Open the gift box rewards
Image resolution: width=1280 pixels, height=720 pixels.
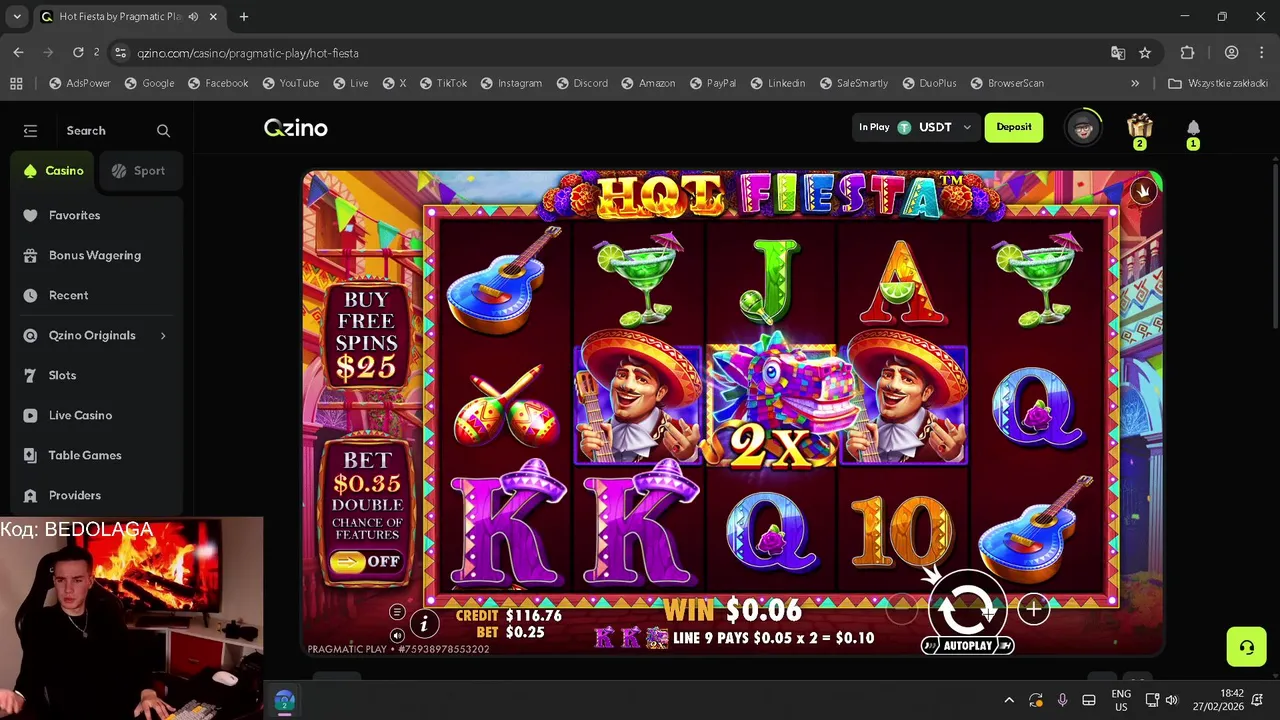click(1139, 127)
